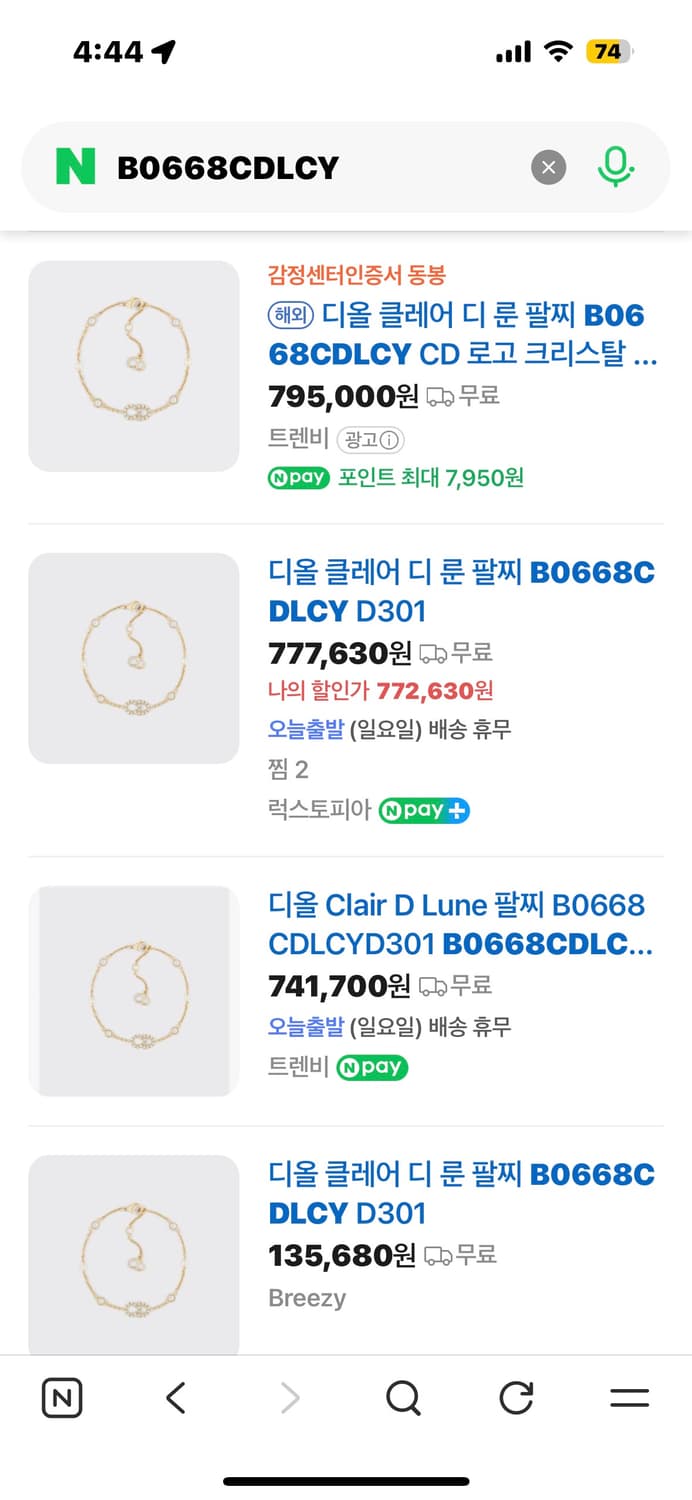
Task: Clear the search query with the X button
Action: [548, 167]
